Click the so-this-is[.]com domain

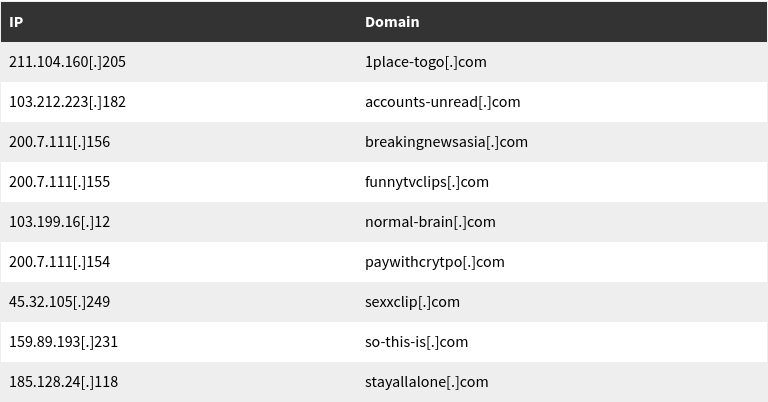pos(416,342)
